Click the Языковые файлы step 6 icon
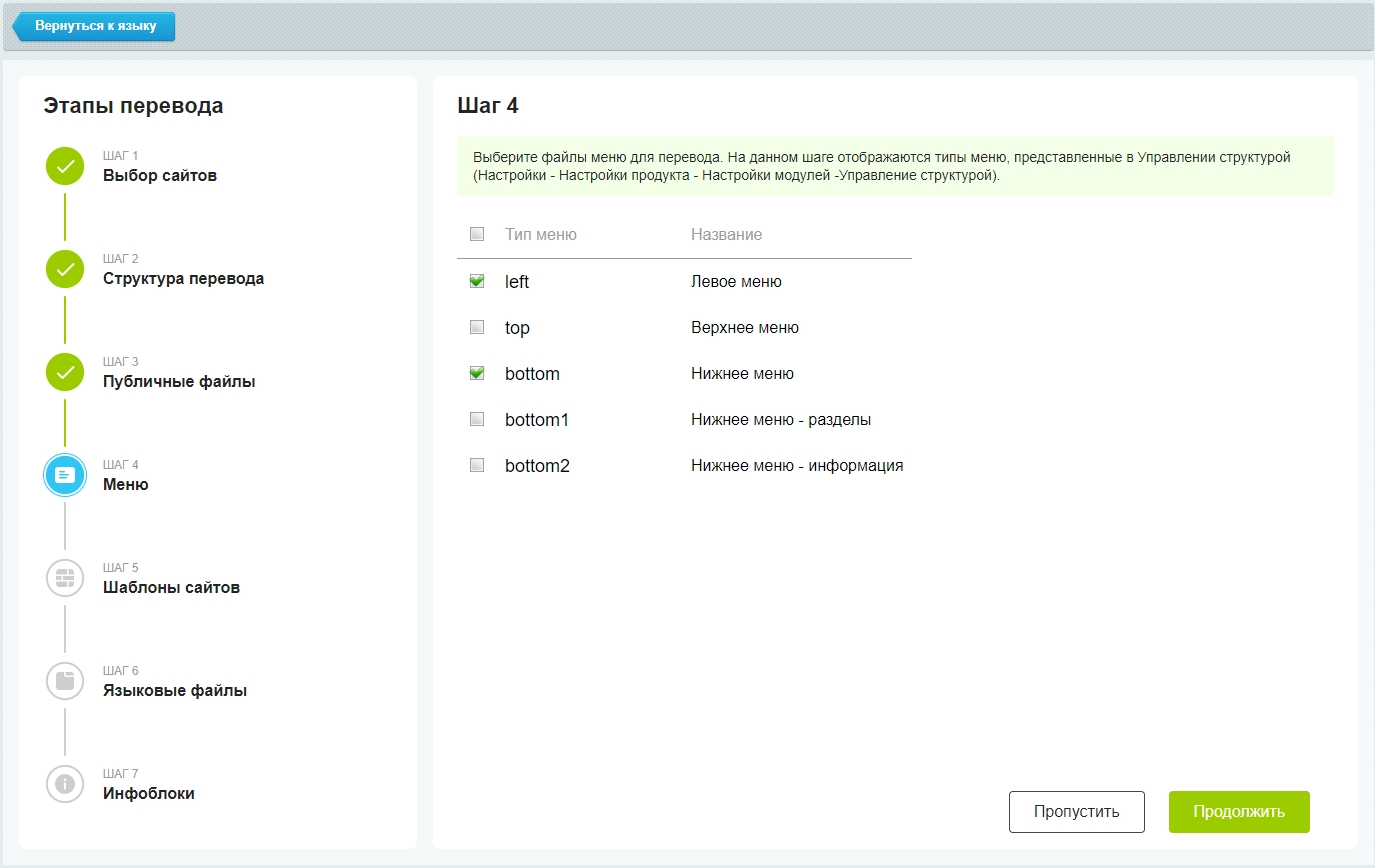Screen dimensions: 1375x868 pos(65,681)
